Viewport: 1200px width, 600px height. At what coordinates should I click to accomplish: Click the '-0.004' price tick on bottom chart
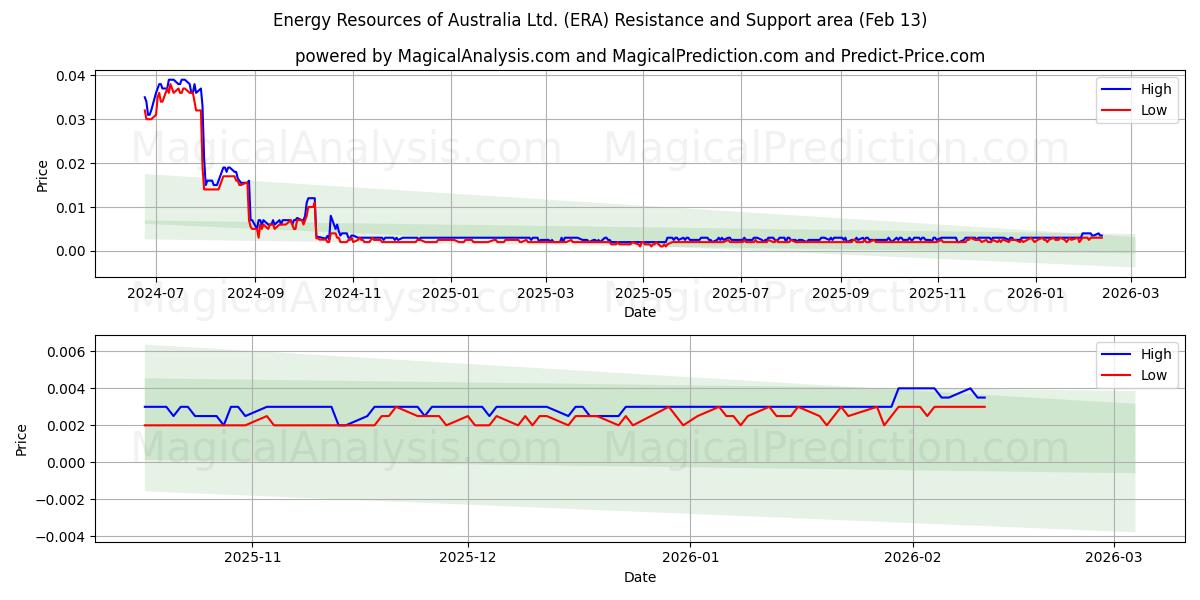[x=63, y=537]
